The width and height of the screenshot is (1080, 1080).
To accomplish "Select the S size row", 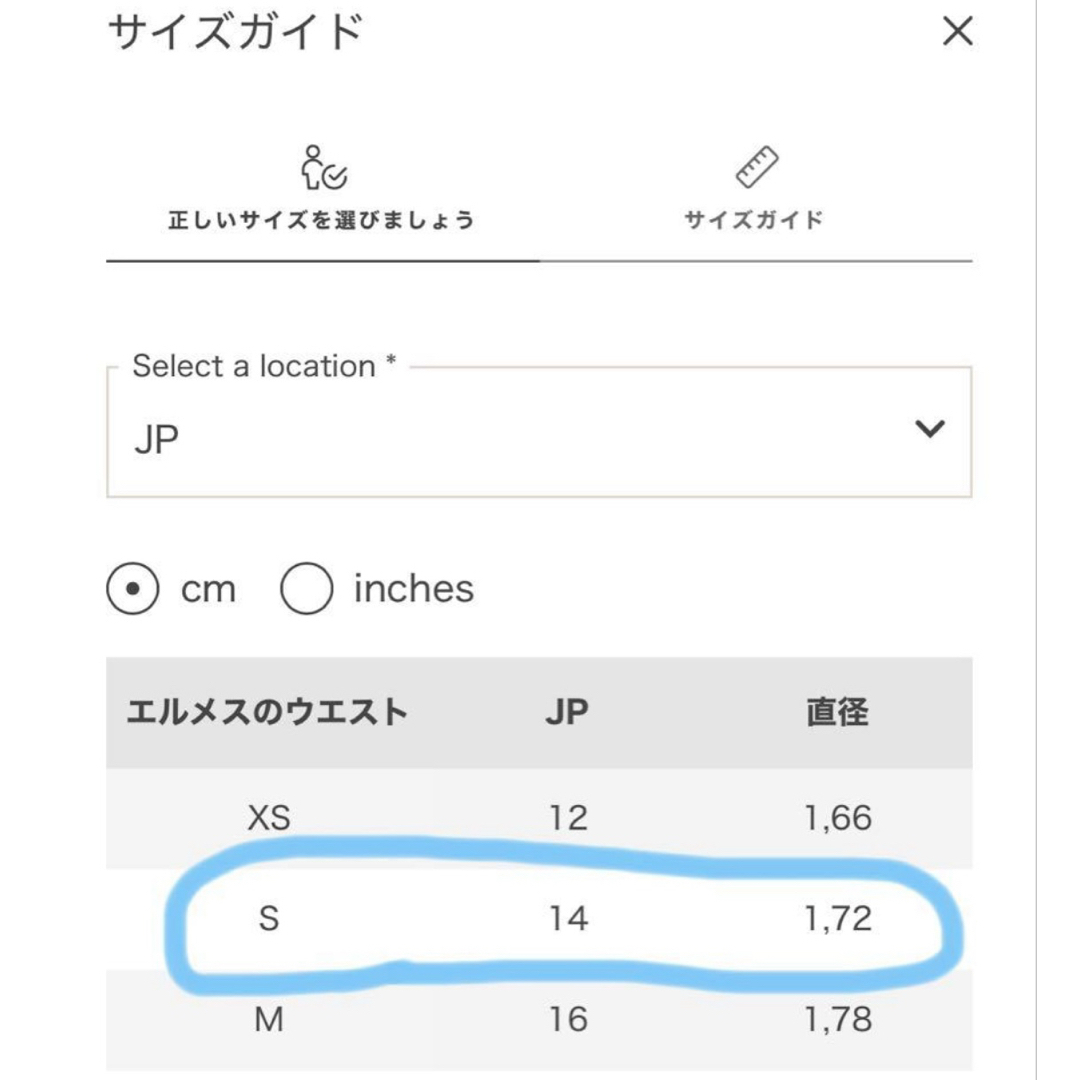I will coord(539,919).
